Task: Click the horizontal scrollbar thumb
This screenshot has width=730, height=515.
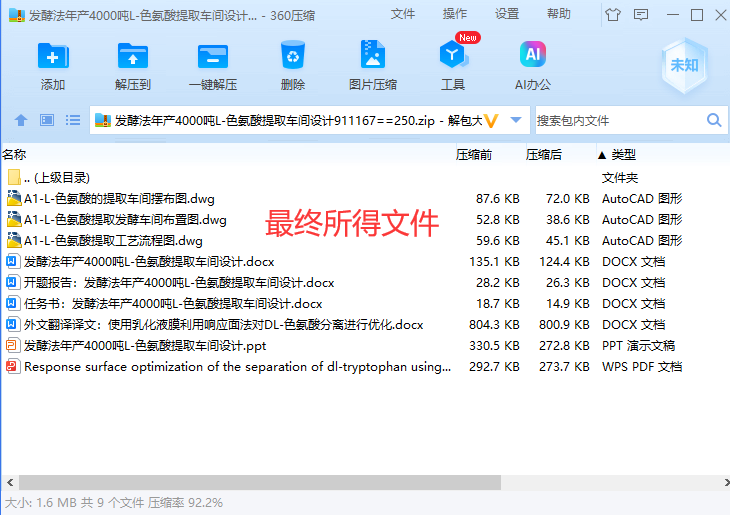Action: (260, 482)
